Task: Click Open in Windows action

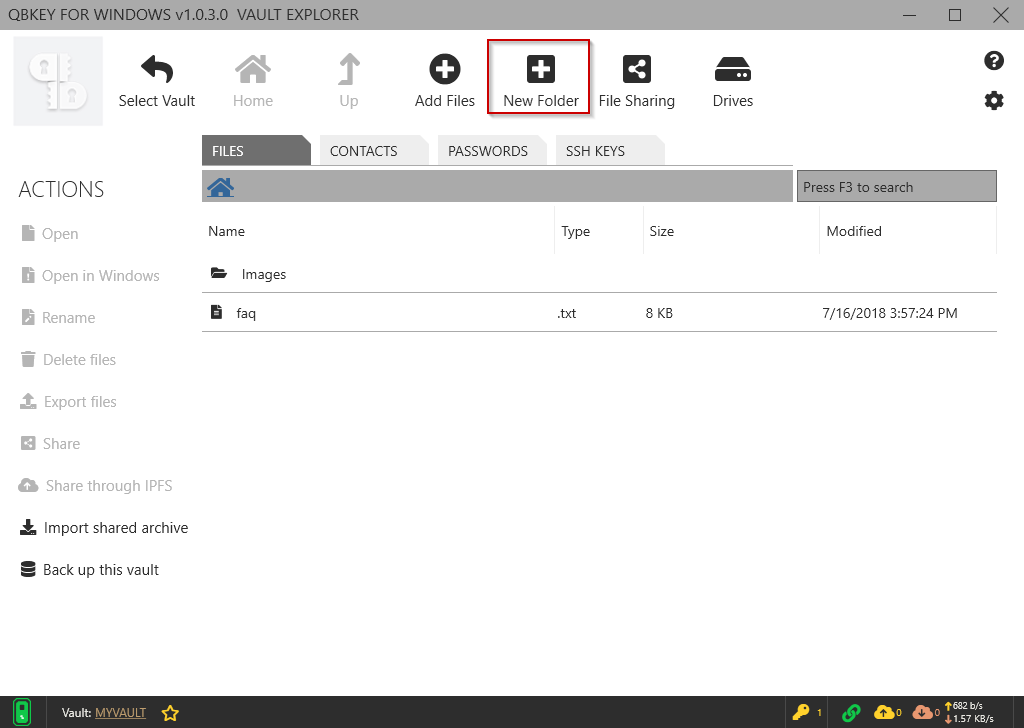Action: point(90,276)
